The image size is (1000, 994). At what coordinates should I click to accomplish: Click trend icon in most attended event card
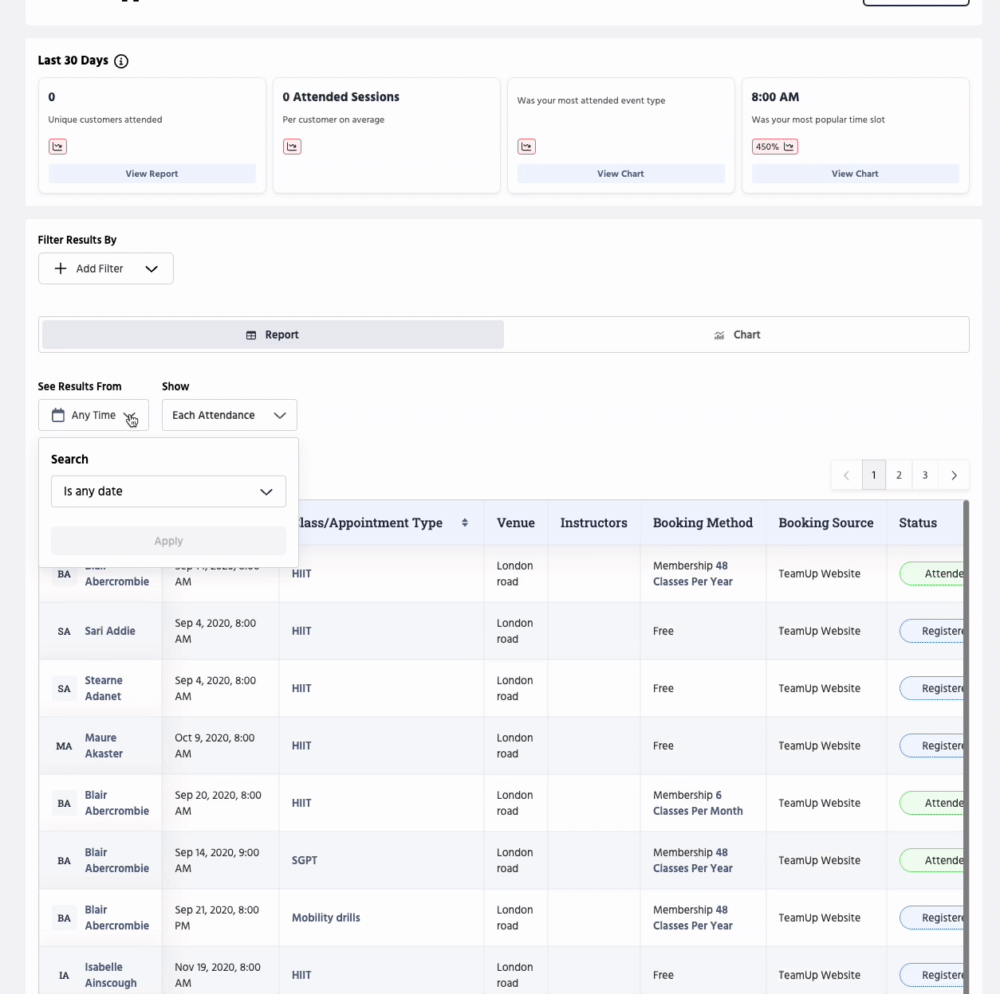(x=526, y=147)
